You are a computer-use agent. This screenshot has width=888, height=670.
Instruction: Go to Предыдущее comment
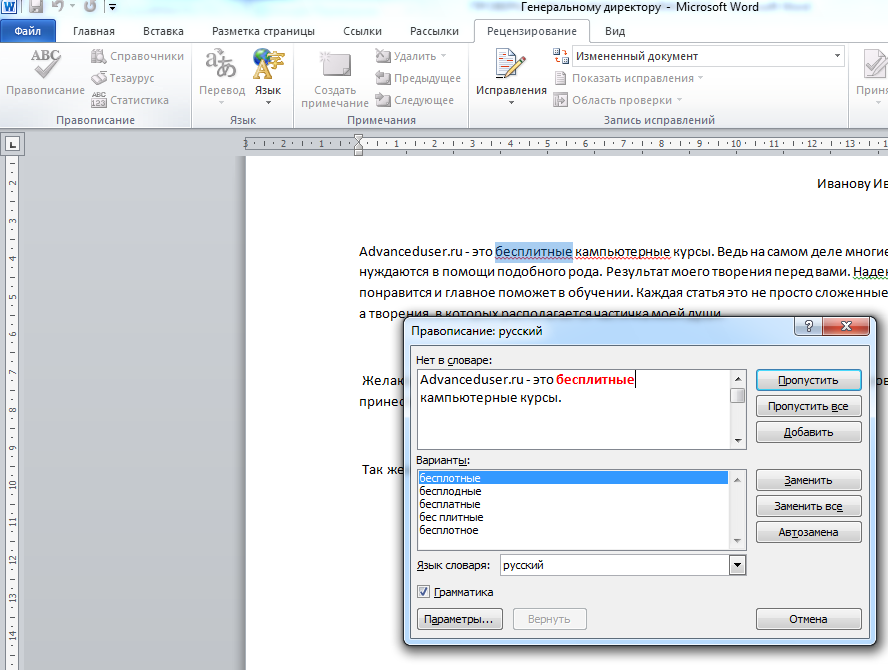418,78
